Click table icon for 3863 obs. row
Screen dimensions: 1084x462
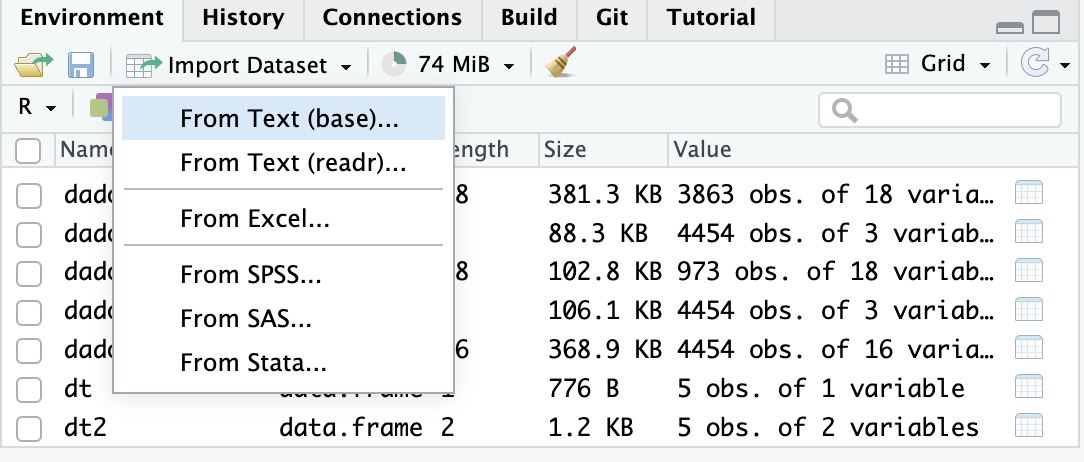coord(1029,194)
